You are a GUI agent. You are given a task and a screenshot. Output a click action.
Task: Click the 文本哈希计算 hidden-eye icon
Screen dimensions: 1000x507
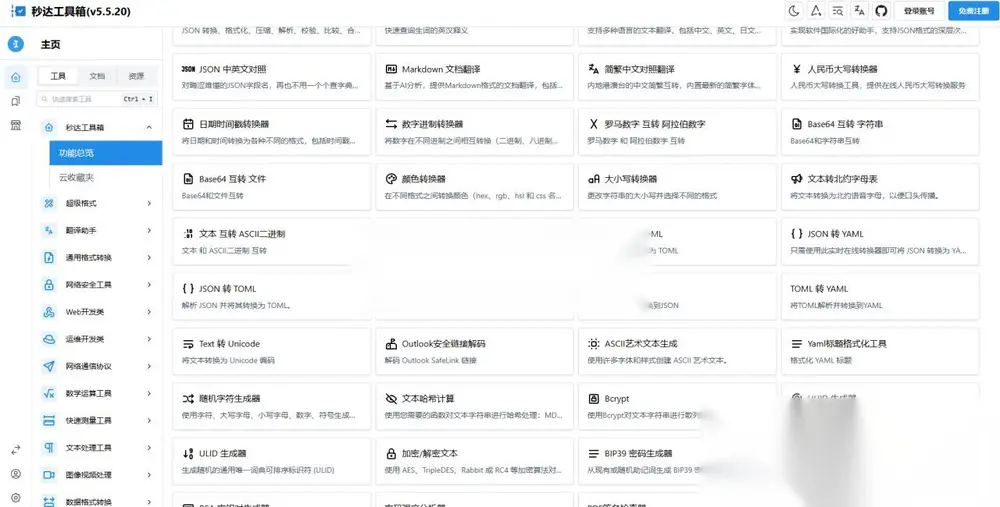(x=391, y=399)
